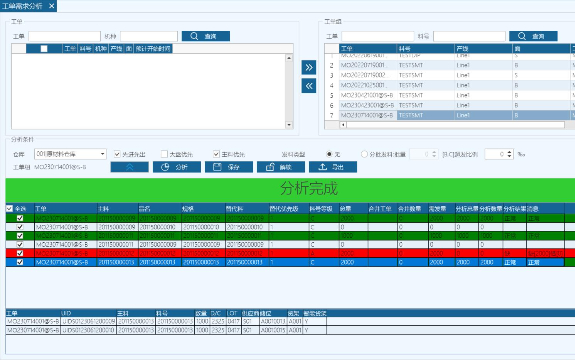Click the 保存 save button
The image size is (575, 360).
[229, 167]
